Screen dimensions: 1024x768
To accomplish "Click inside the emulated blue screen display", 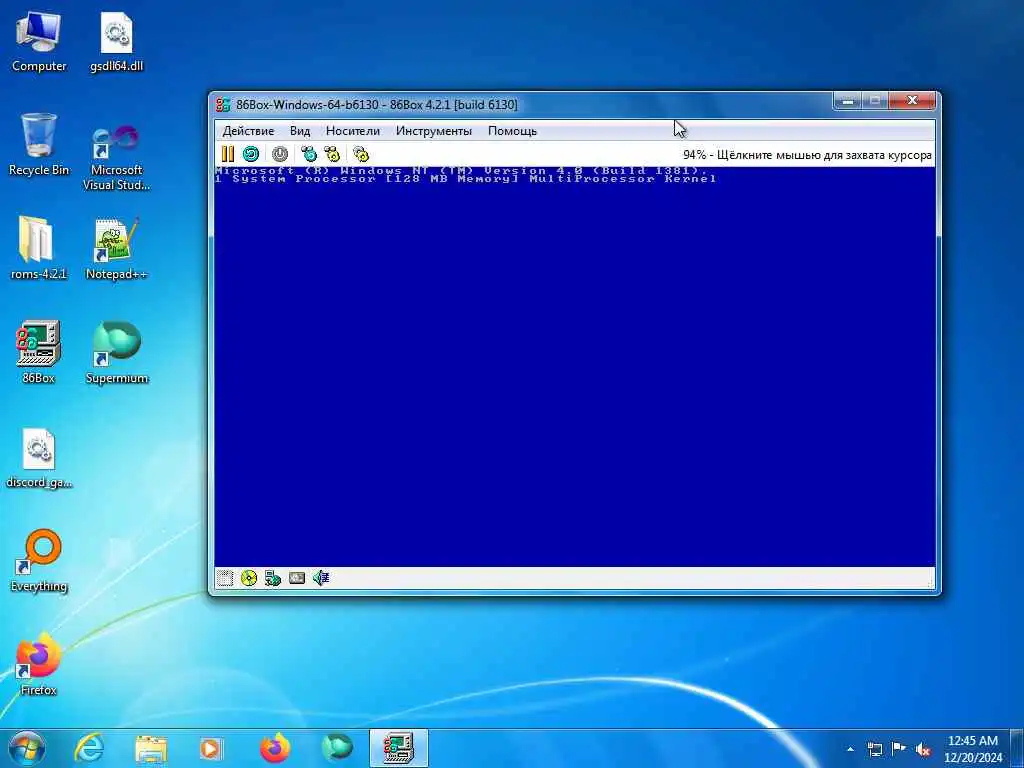I will coord(575,367).
